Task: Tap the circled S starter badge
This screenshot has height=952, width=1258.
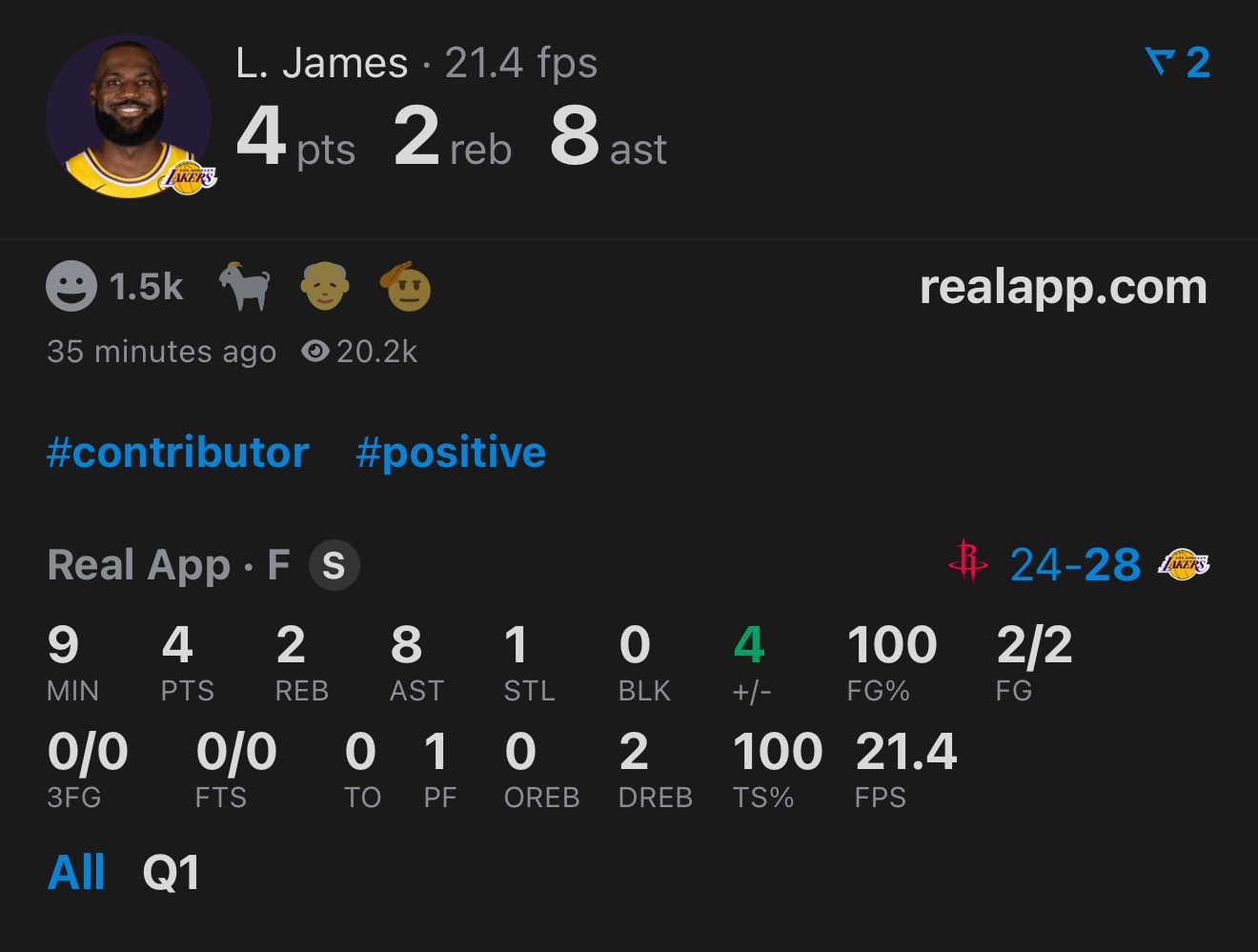Action: click(334, 565)
